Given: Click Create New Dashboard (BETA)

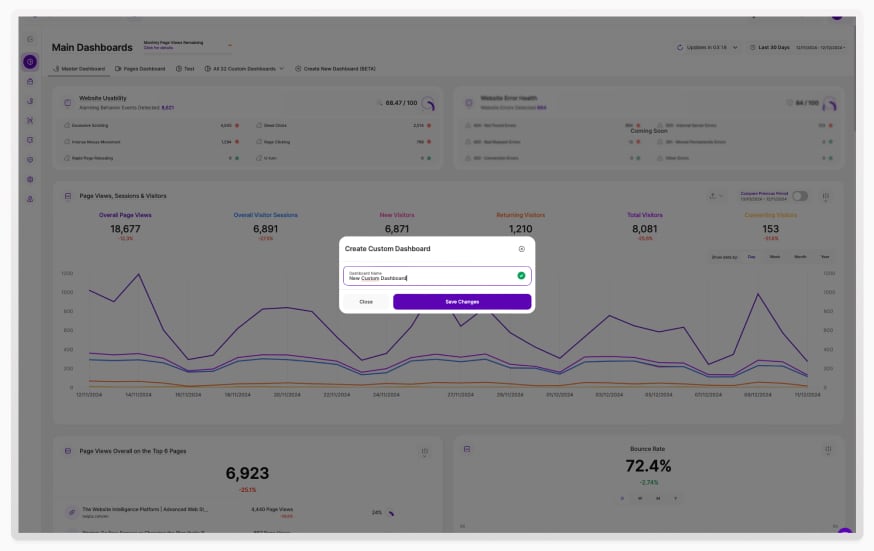Looking at the screenshot, I should (x=335, y=69).
